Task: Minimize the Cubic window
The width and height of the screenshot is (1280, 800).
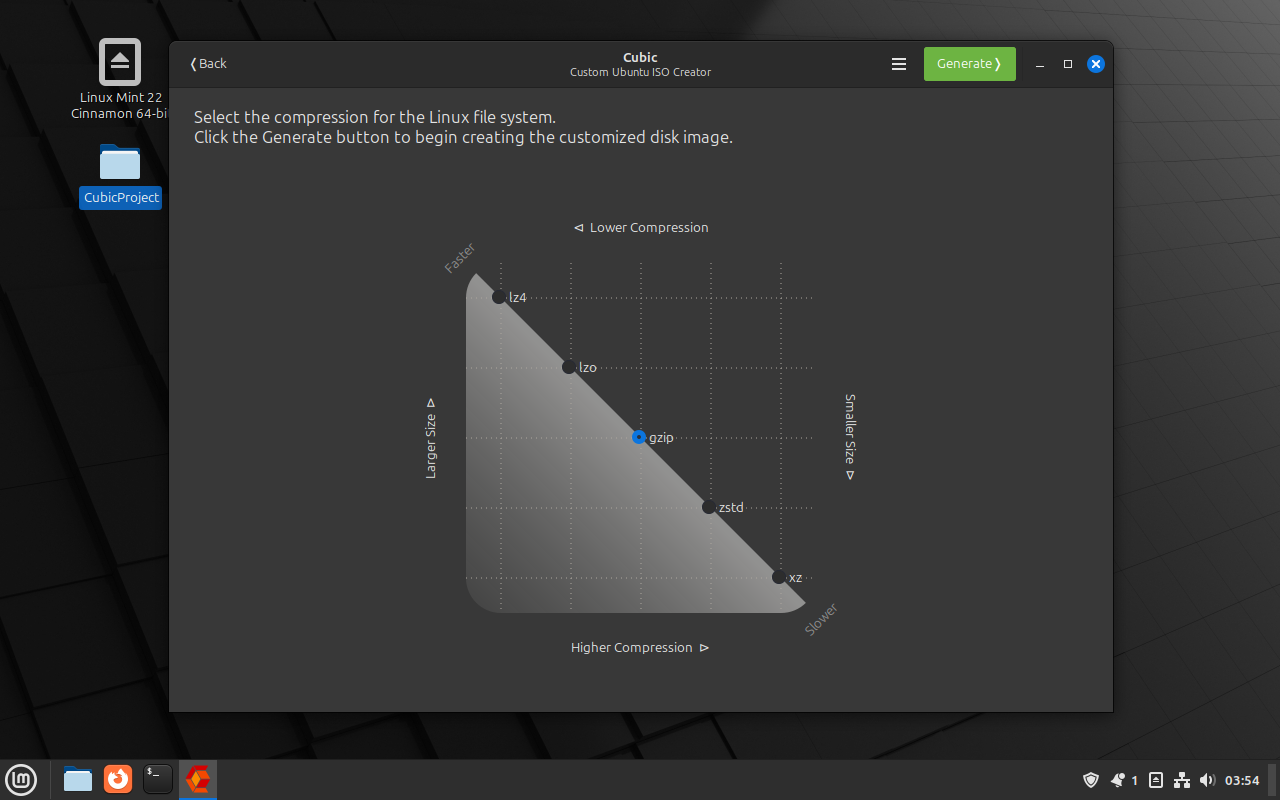Action: tap(1040, 64)
